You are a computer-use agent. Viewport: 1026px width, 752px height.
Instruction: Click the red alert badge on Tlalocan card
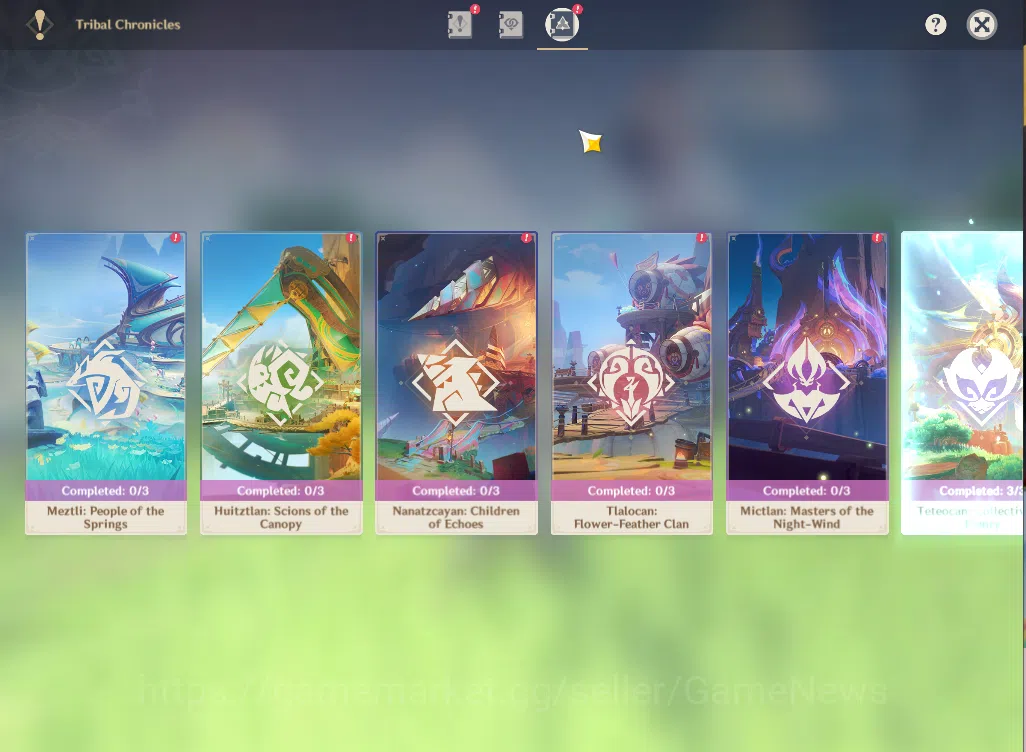(x=702, y=238)
